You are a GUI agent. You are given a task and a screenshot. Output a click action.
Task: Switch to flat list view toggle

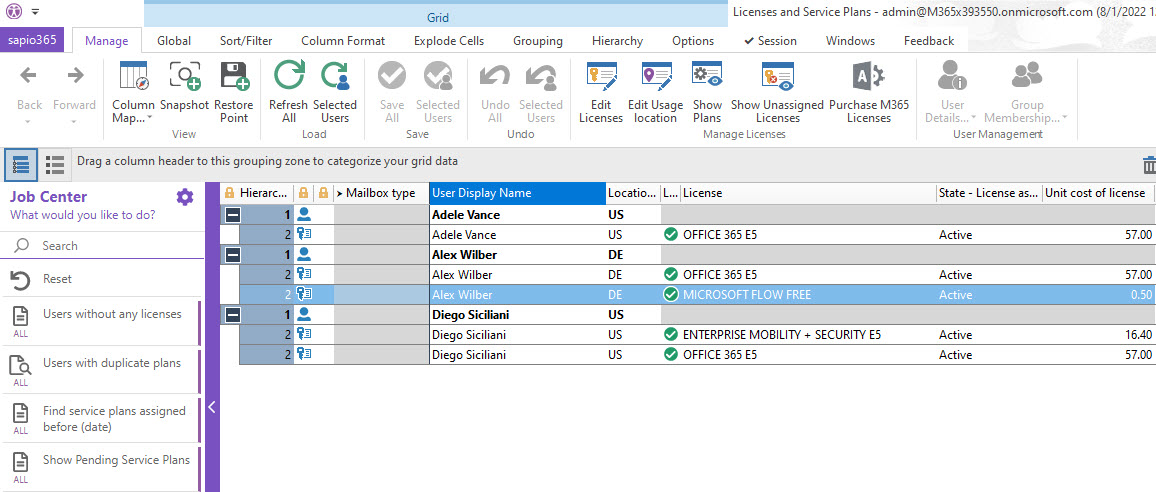(x=56, y=164)
